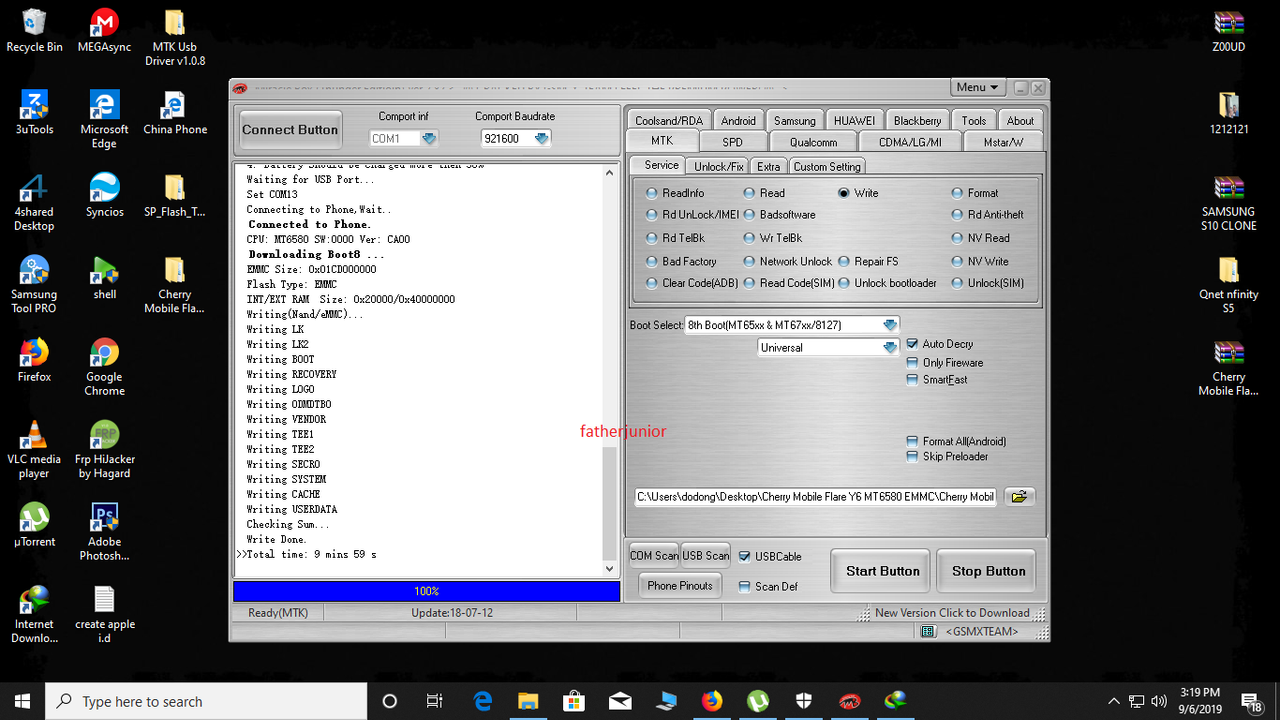Browse for firmware file folder icon
This screenshot has height=720, width=1280.
coord(1019,497)
